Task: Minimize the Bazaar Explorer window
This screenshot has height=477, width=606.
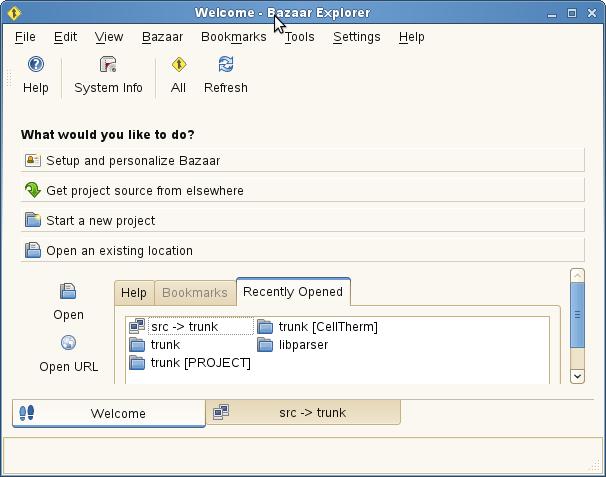Action: tap(552, 14)
